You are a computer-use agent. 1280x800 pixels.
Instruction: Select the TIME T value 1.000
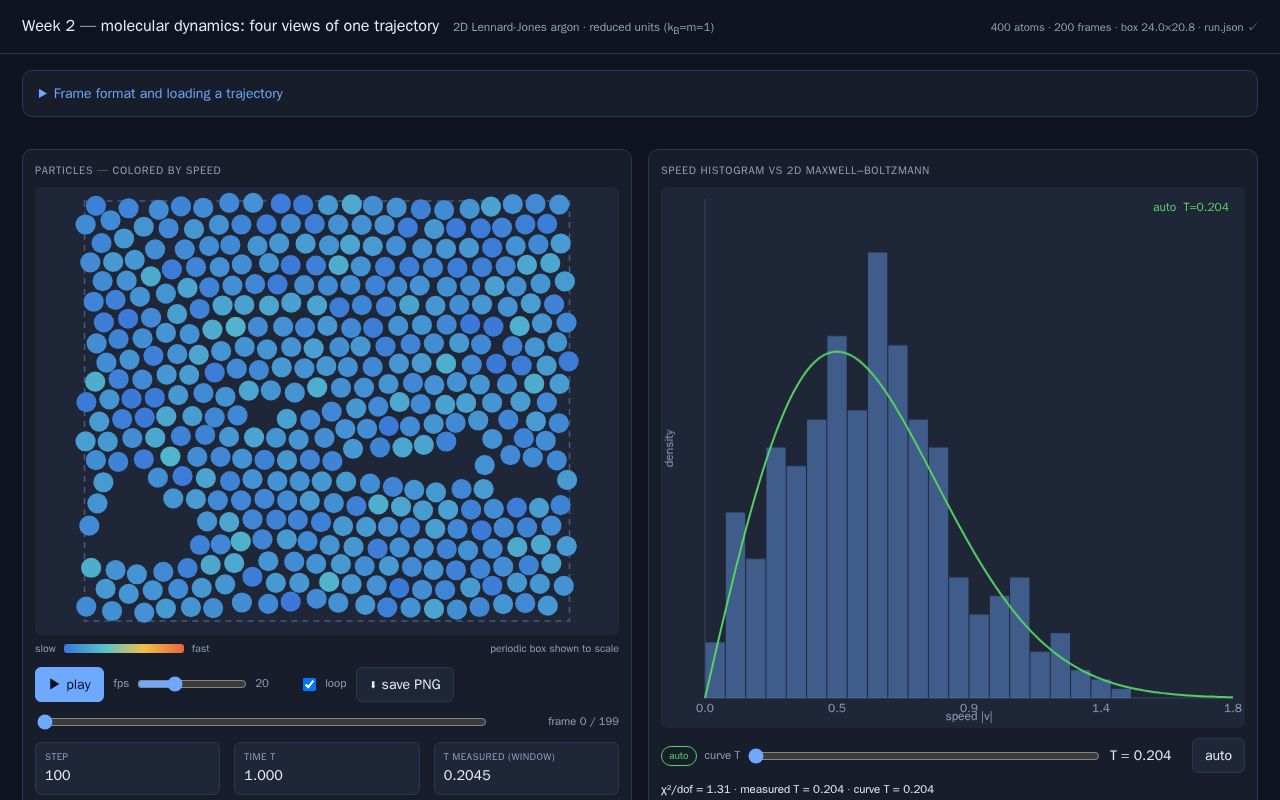coord(263,775)
